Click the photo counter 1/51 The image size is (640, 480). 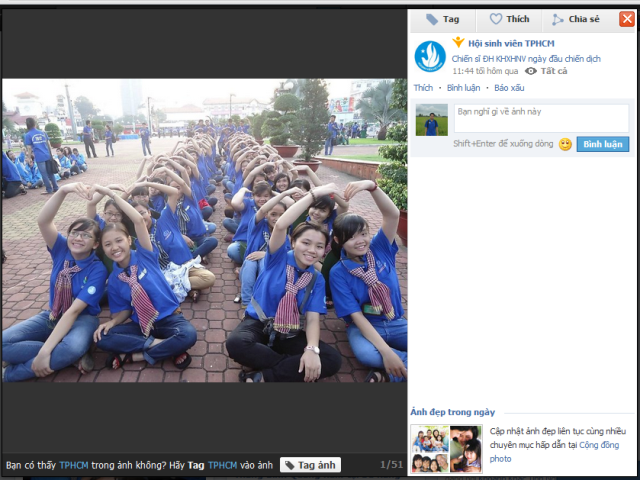tap(391, 465)
